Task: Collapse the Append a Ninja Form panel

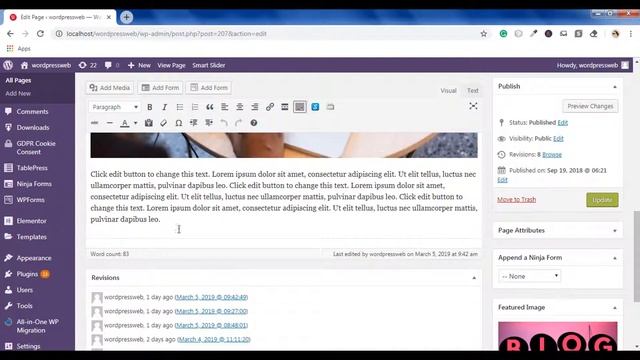Action: [x=615, y=258]
